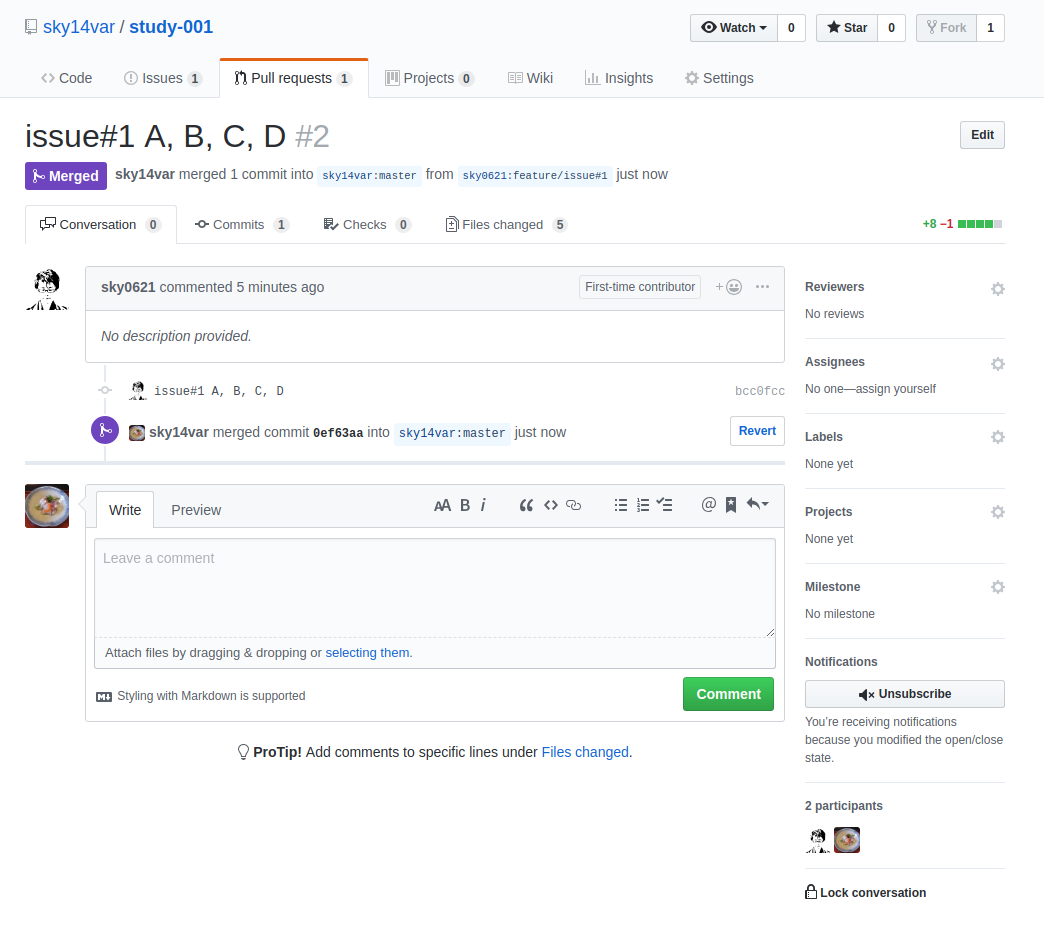Click the diffstat +8 −1 bar
1044x928 pixels.
[x=962, y=224]
